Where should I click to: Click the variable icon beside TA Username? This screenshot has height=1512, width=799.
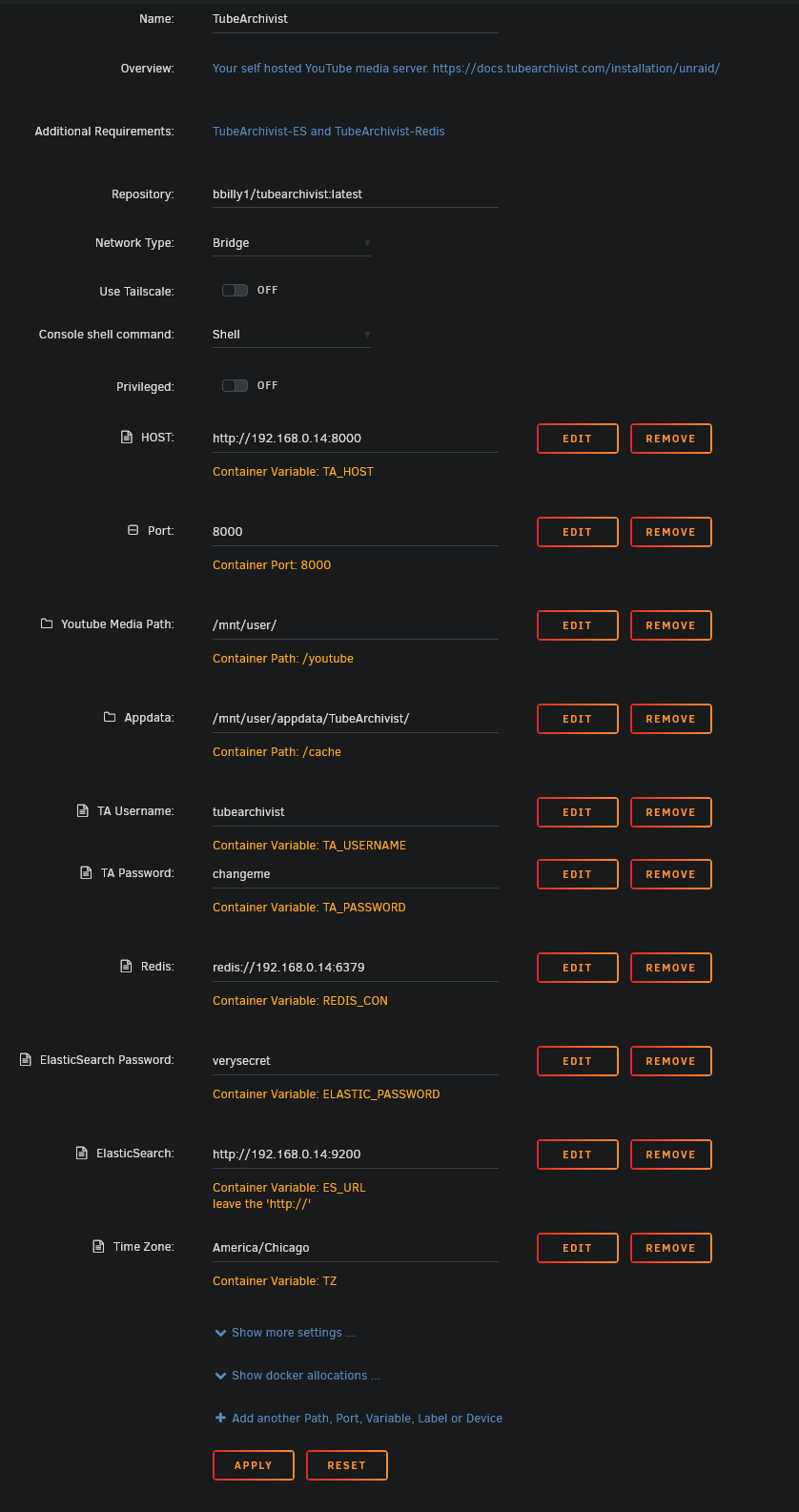coord(81,809)
